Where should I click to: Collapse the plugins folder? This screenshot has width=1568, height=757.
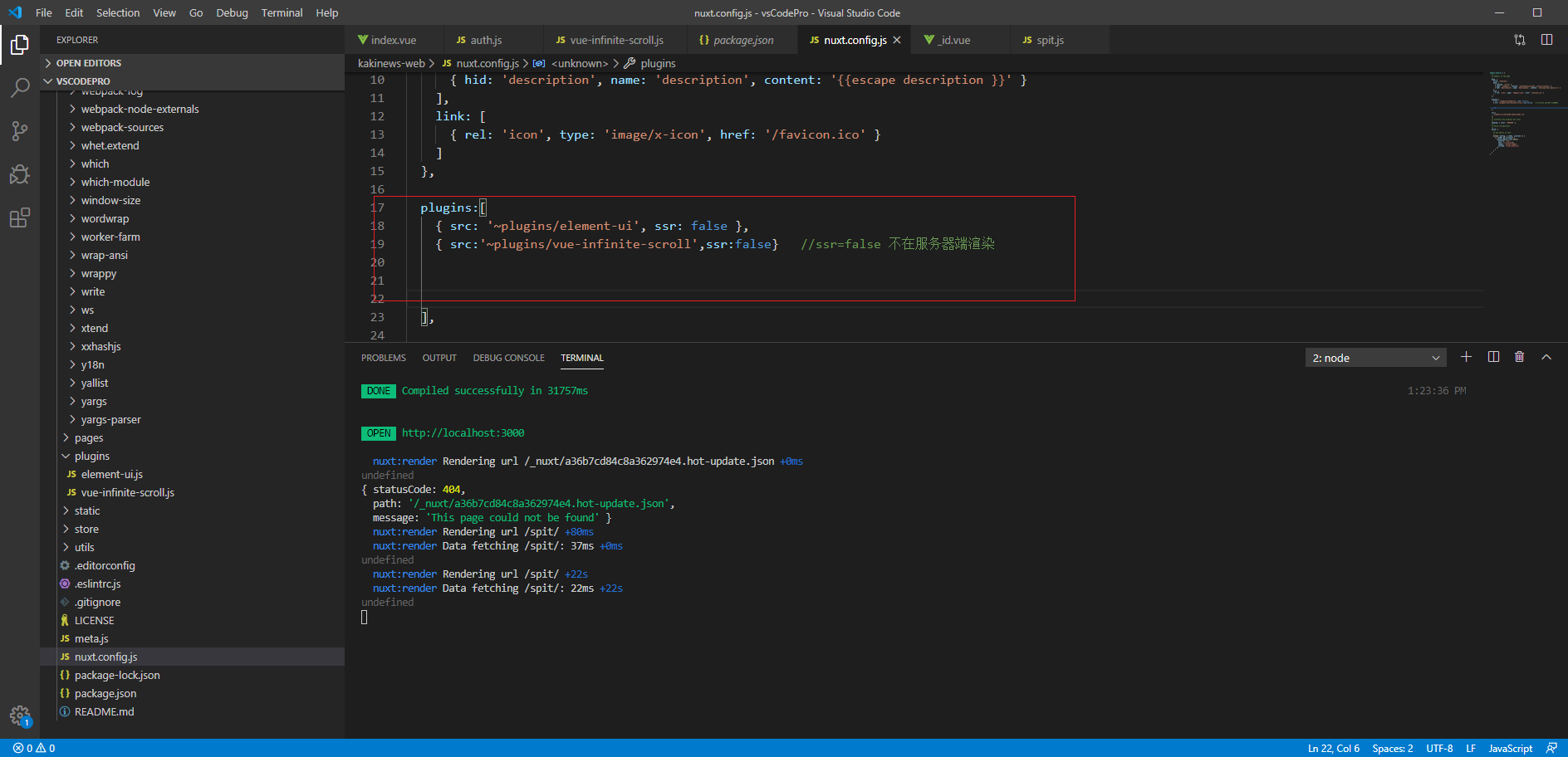[x=91, y=457]
